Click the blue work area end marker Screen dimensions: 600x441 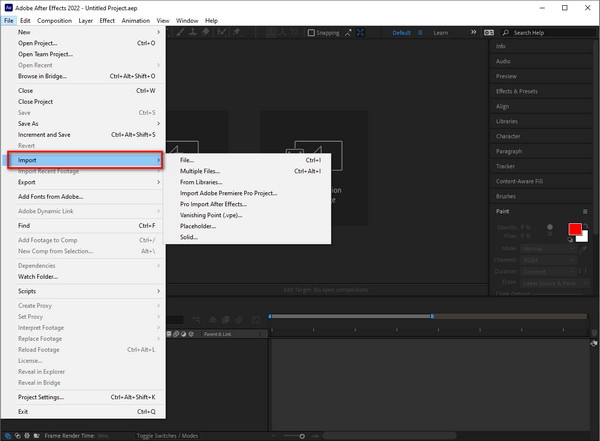[432, 316]
